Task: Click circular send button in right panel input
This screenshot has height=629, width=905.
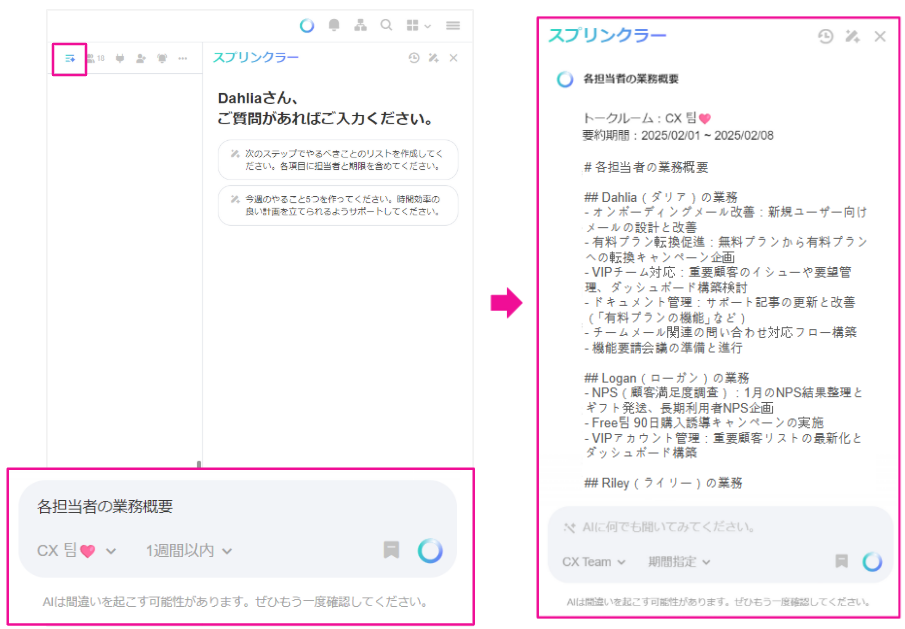Action: click(872, 561)
